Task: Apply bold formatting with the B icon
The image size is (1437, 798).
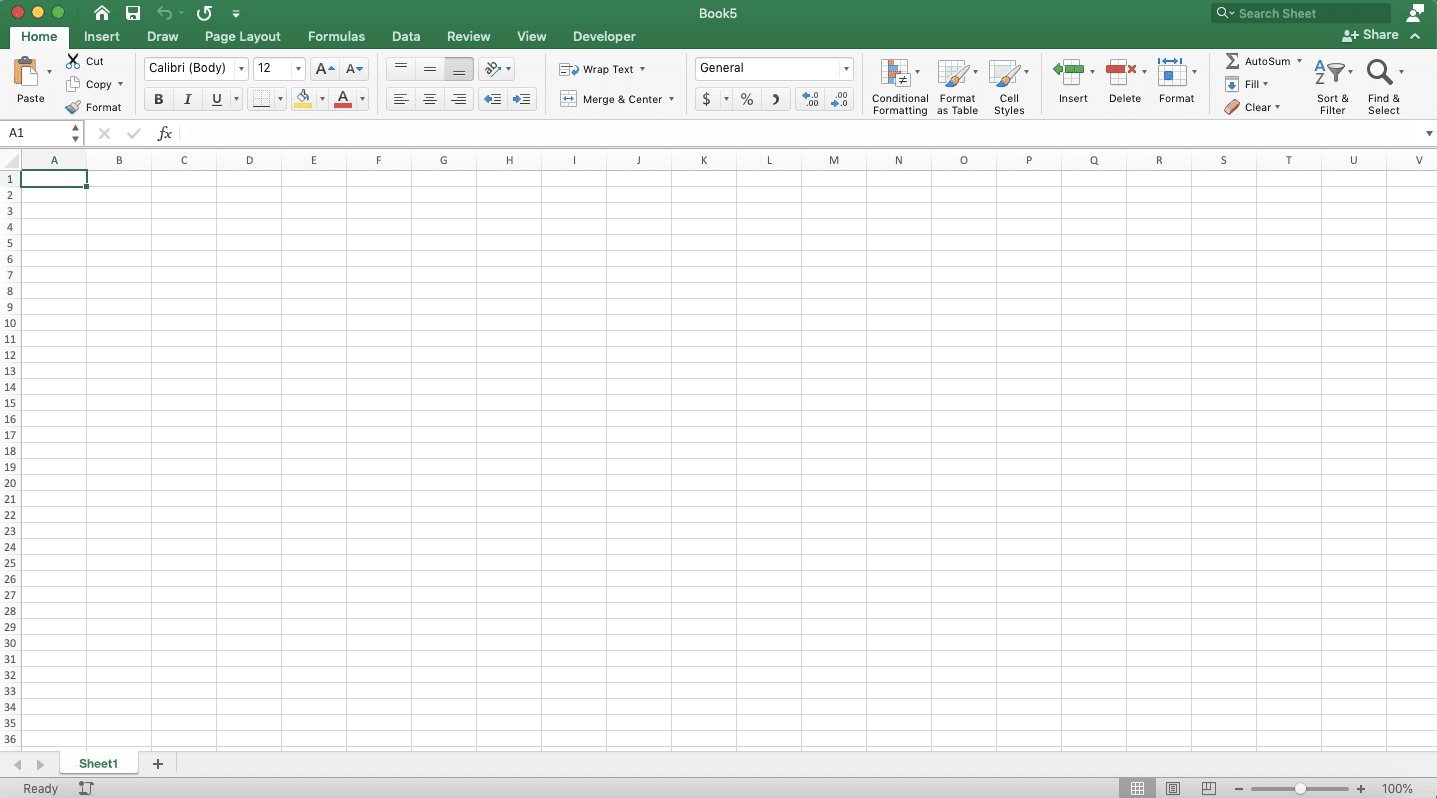Action: coord(157,99)
